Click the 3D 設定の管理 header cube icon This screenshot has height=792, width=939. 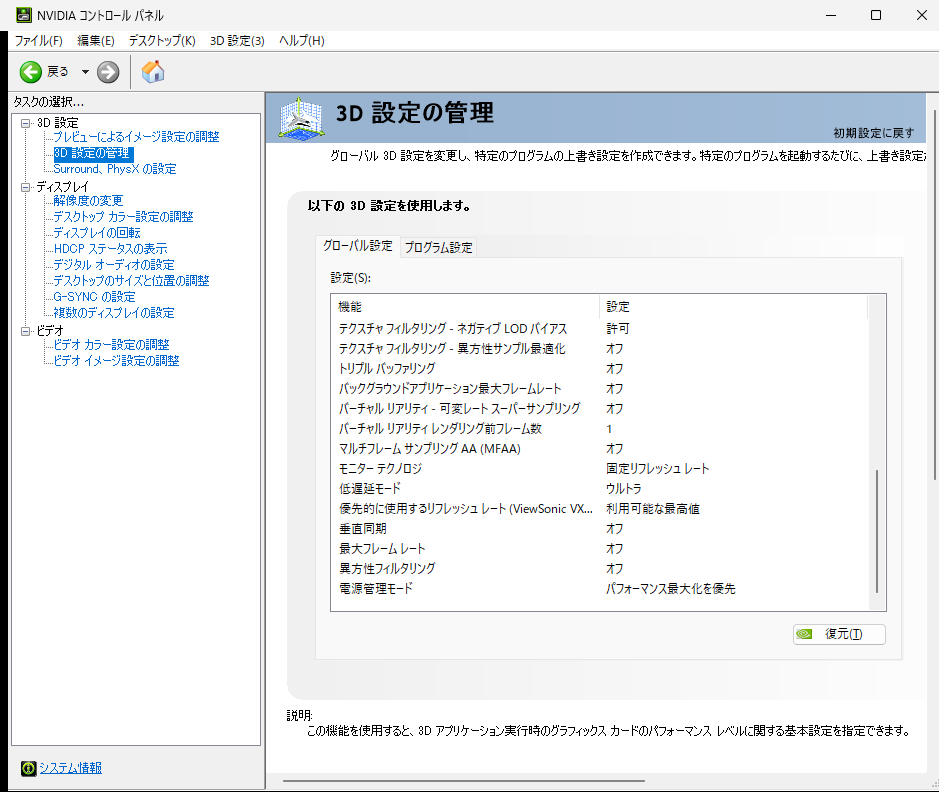(x=303, y=120)
